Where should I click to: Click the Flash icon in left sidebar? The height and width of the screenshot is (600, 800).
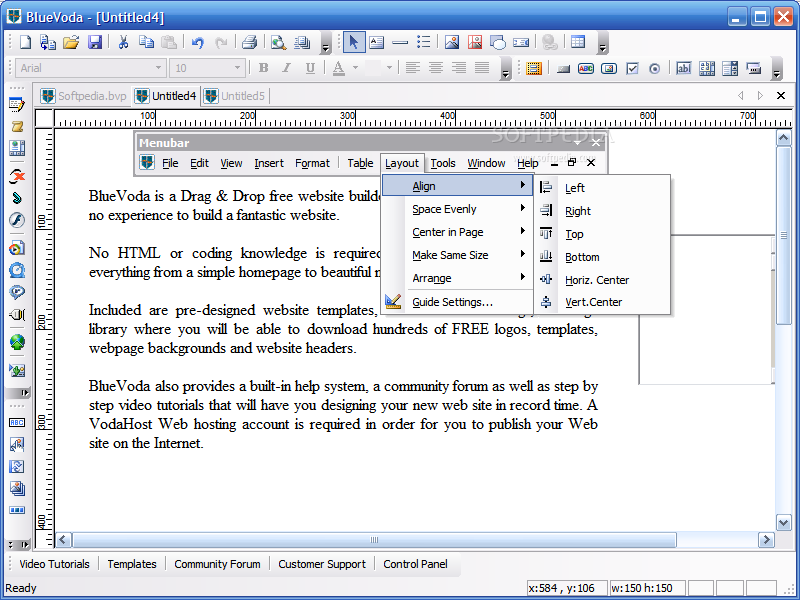tap(16, 221)
